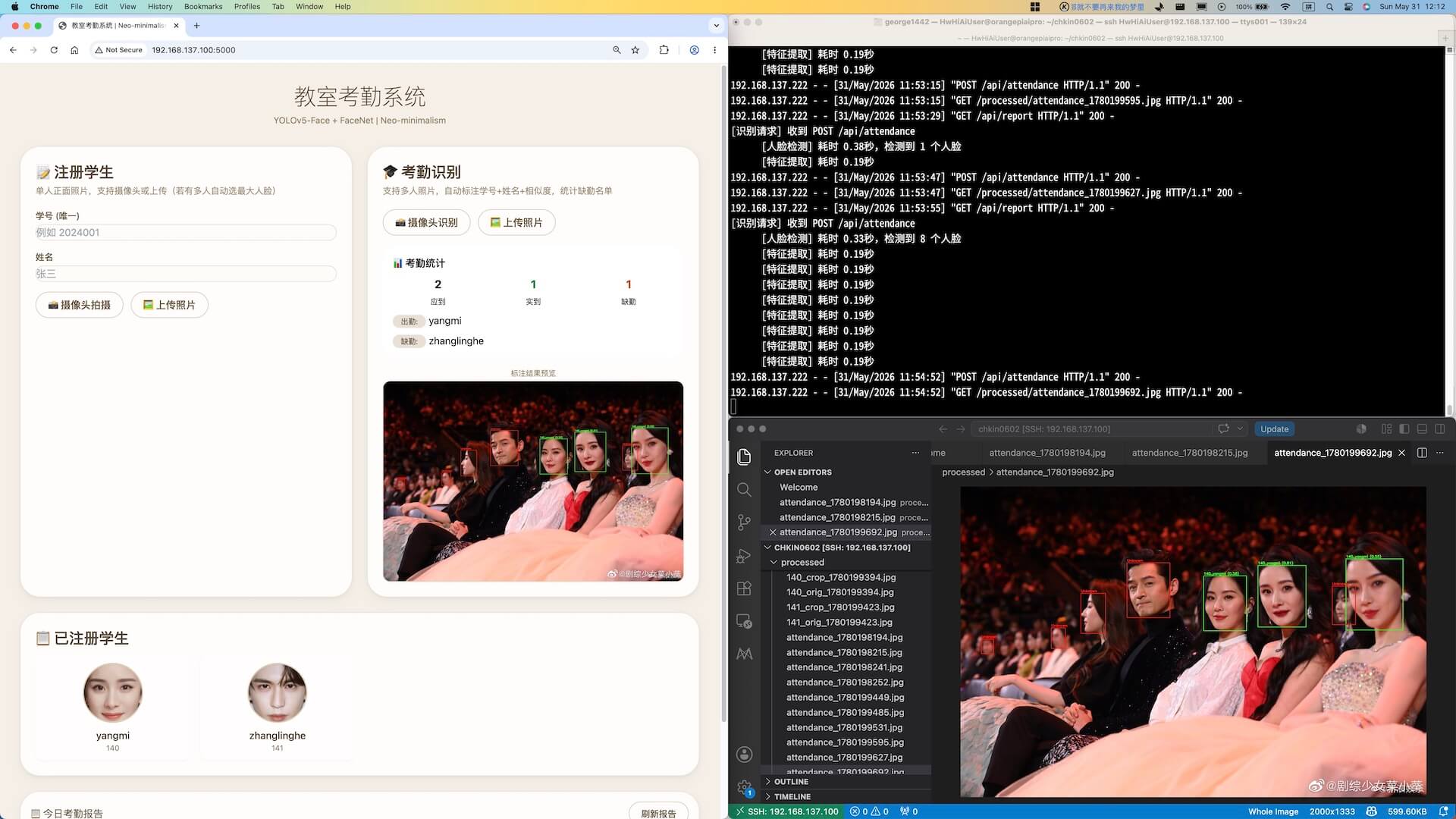The image size is (1456, 819).
Task: Open VS Code Copilot chat icon
Action: pos(1223,429)
